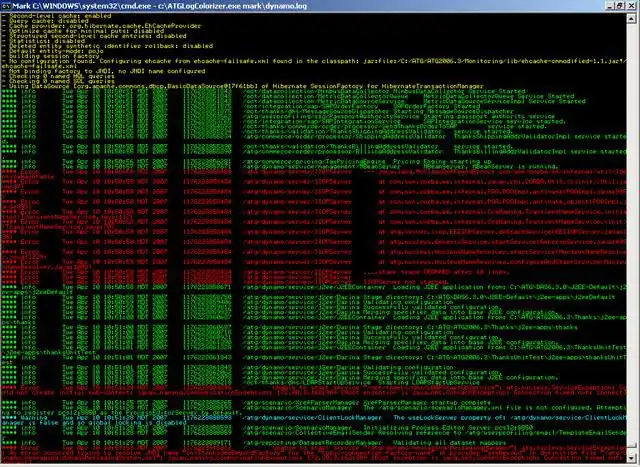Click the 'Second-level cache: enabled' log line
The image size is (640, 467).
[57, 16]
